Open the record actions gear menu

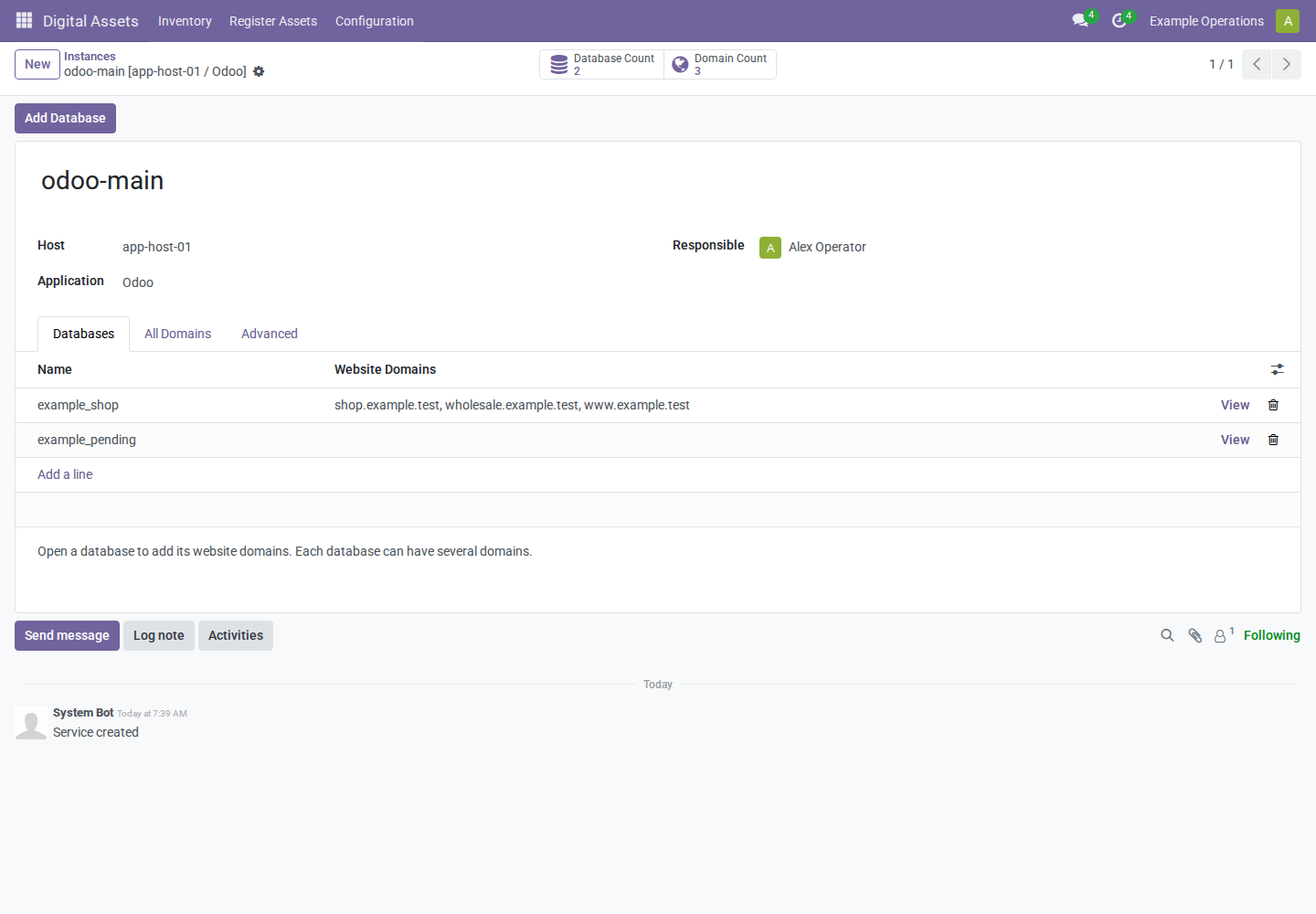[259, 71]
